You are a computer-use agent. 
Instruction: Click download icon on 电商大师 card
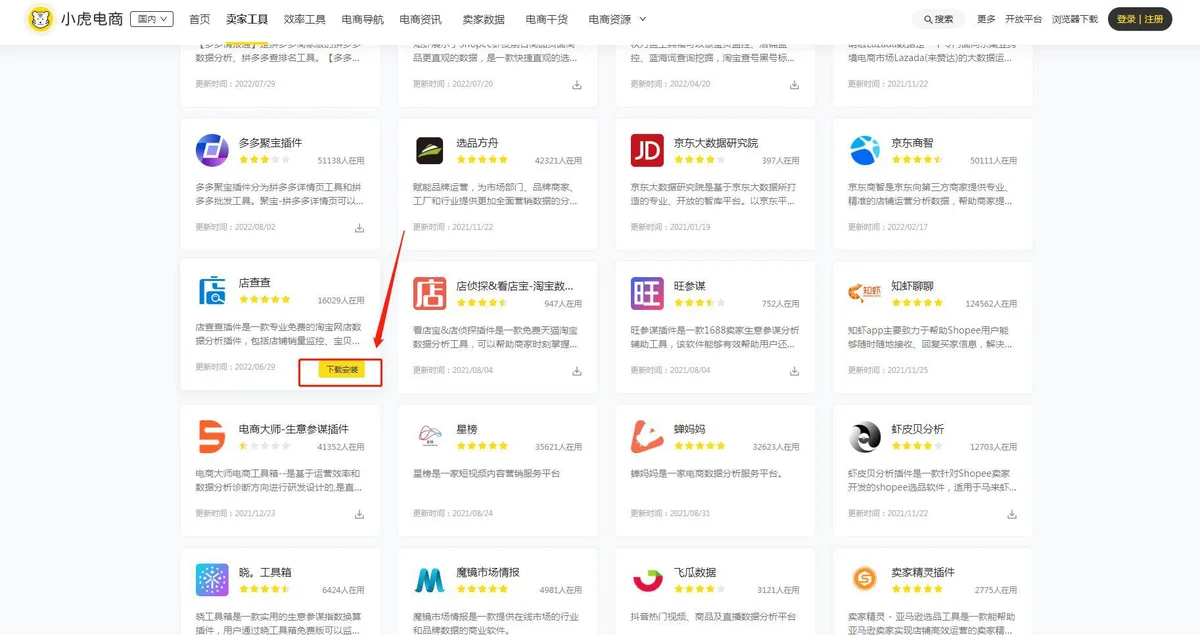point(359,514)
